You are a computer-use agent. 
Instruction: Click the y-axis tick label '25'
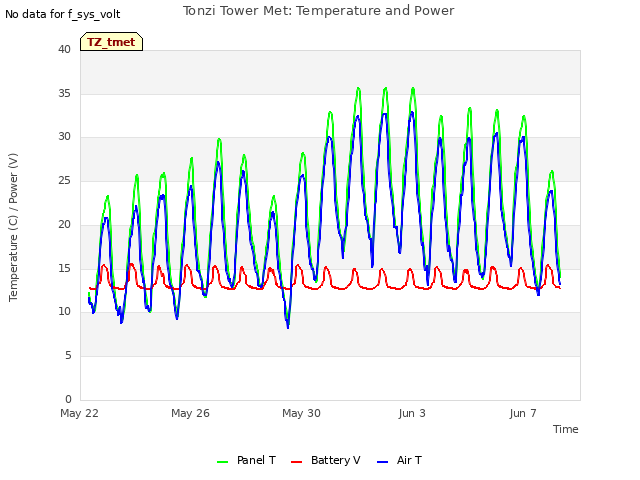pos(64,180)
